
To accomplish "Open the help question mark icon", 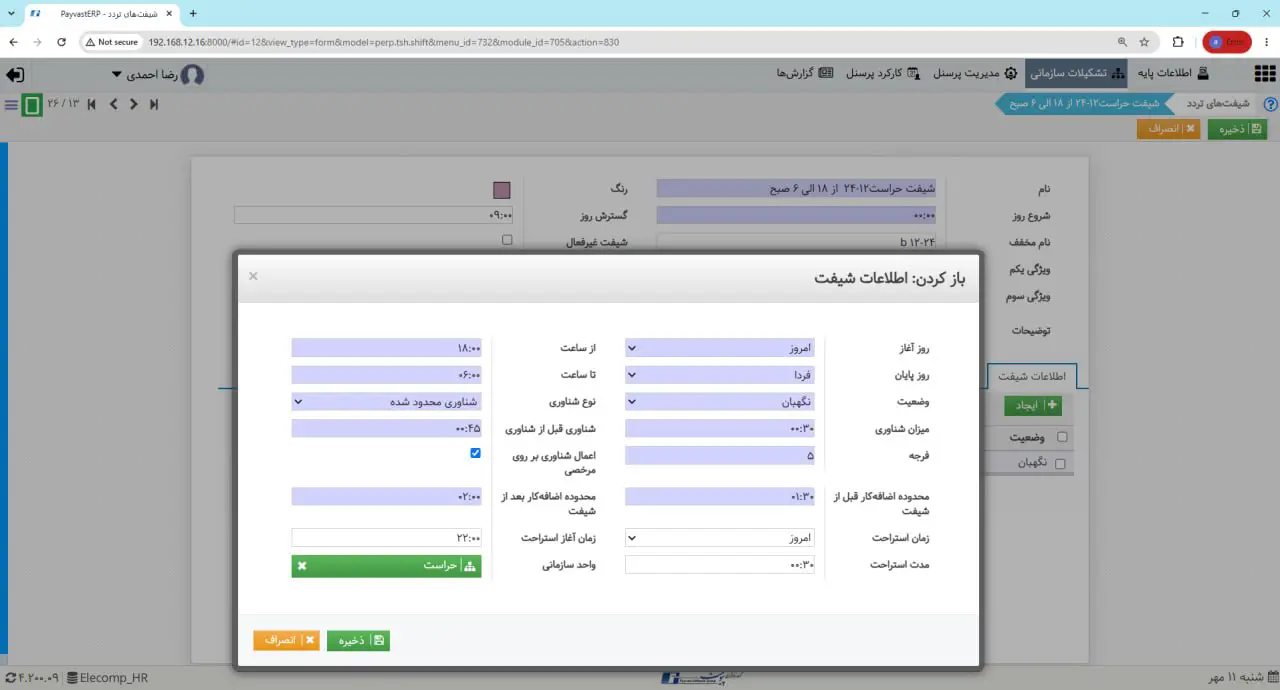I will pos(1271,104).
